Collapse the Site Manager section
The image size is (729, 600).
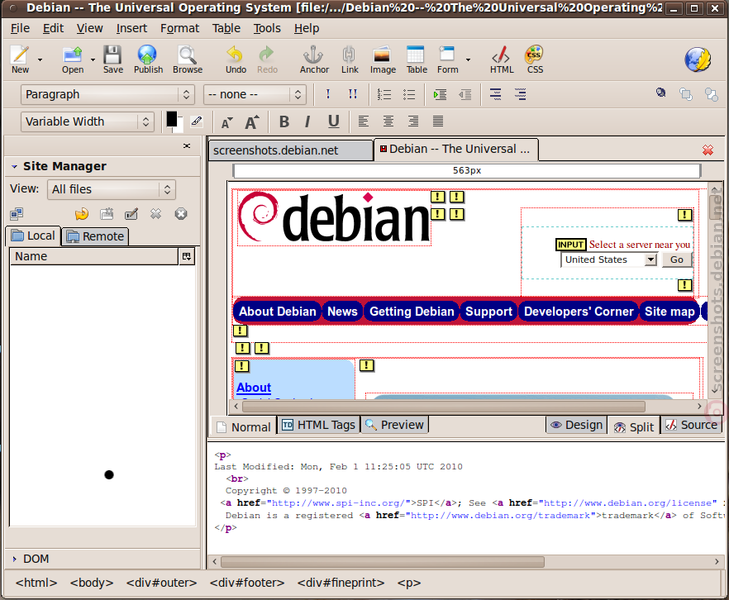14,166
